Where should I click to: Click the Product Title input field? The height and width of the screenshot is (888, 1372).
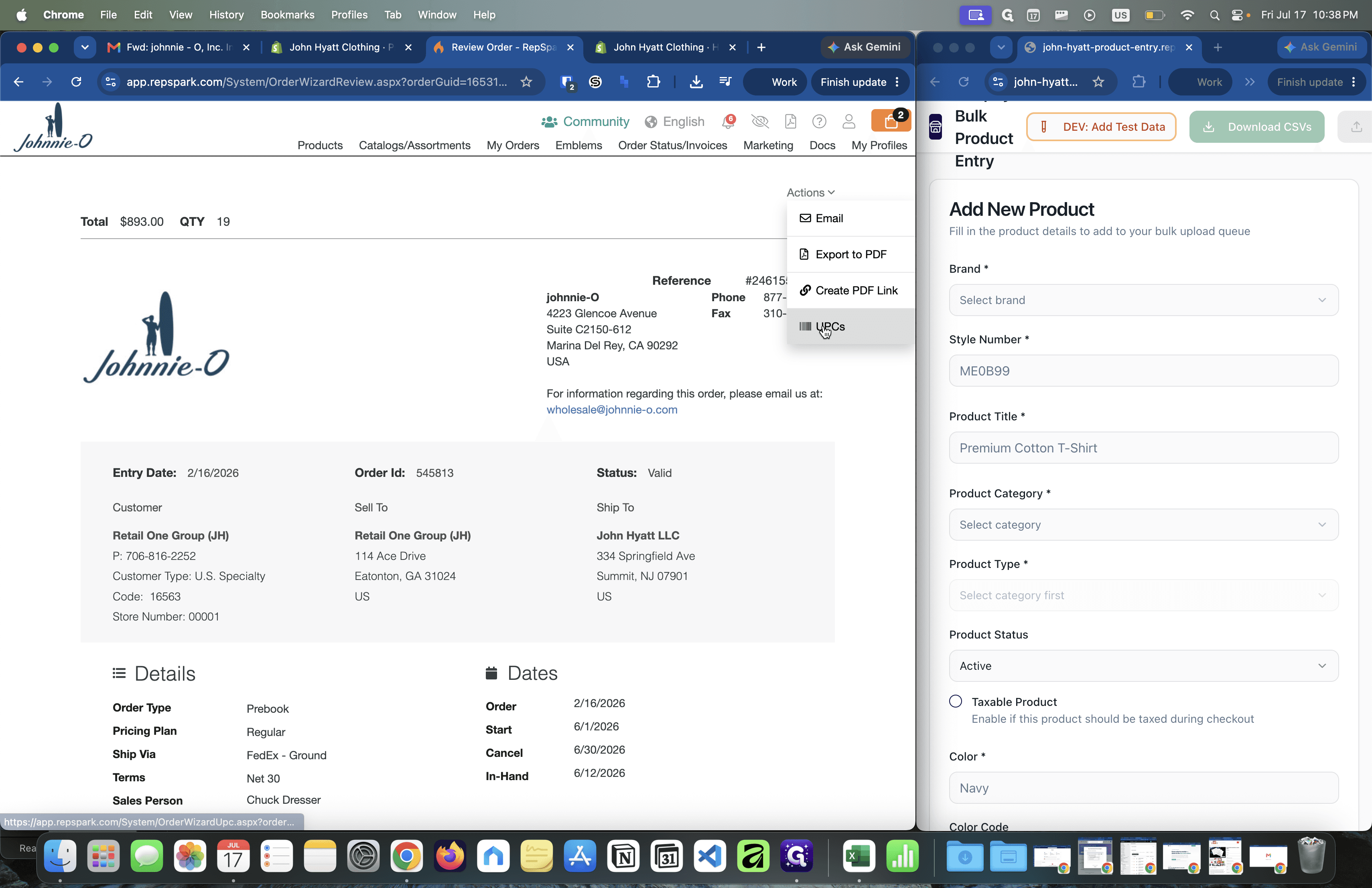[1143, 448]
